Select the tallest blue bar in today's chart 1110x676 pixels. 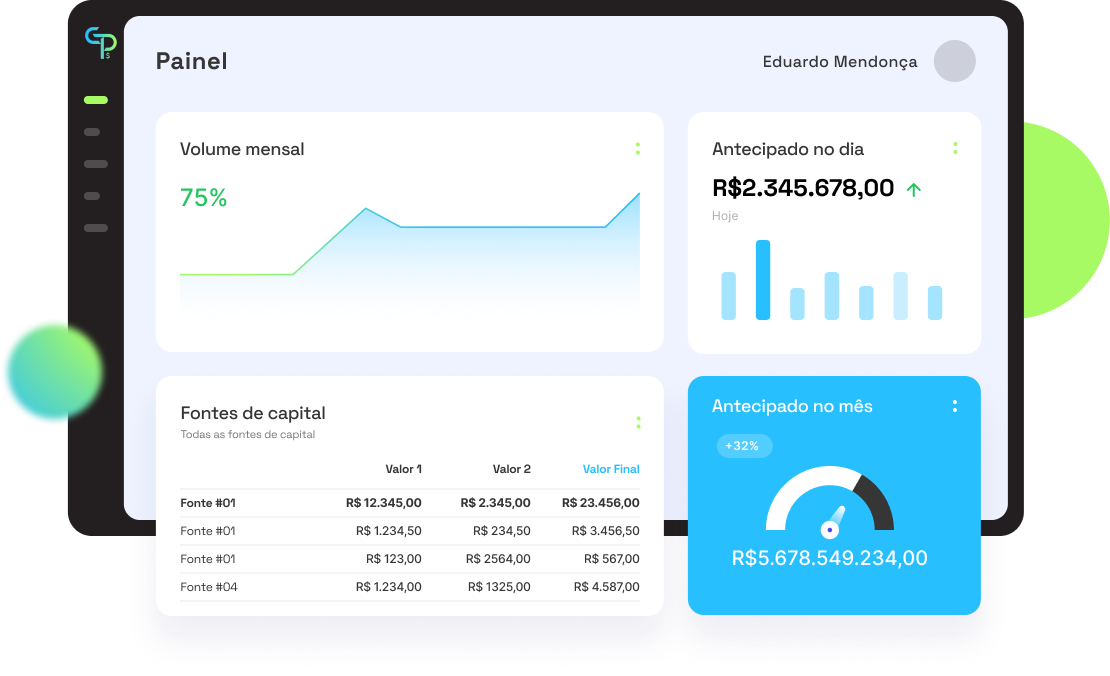tap(764, 278)
